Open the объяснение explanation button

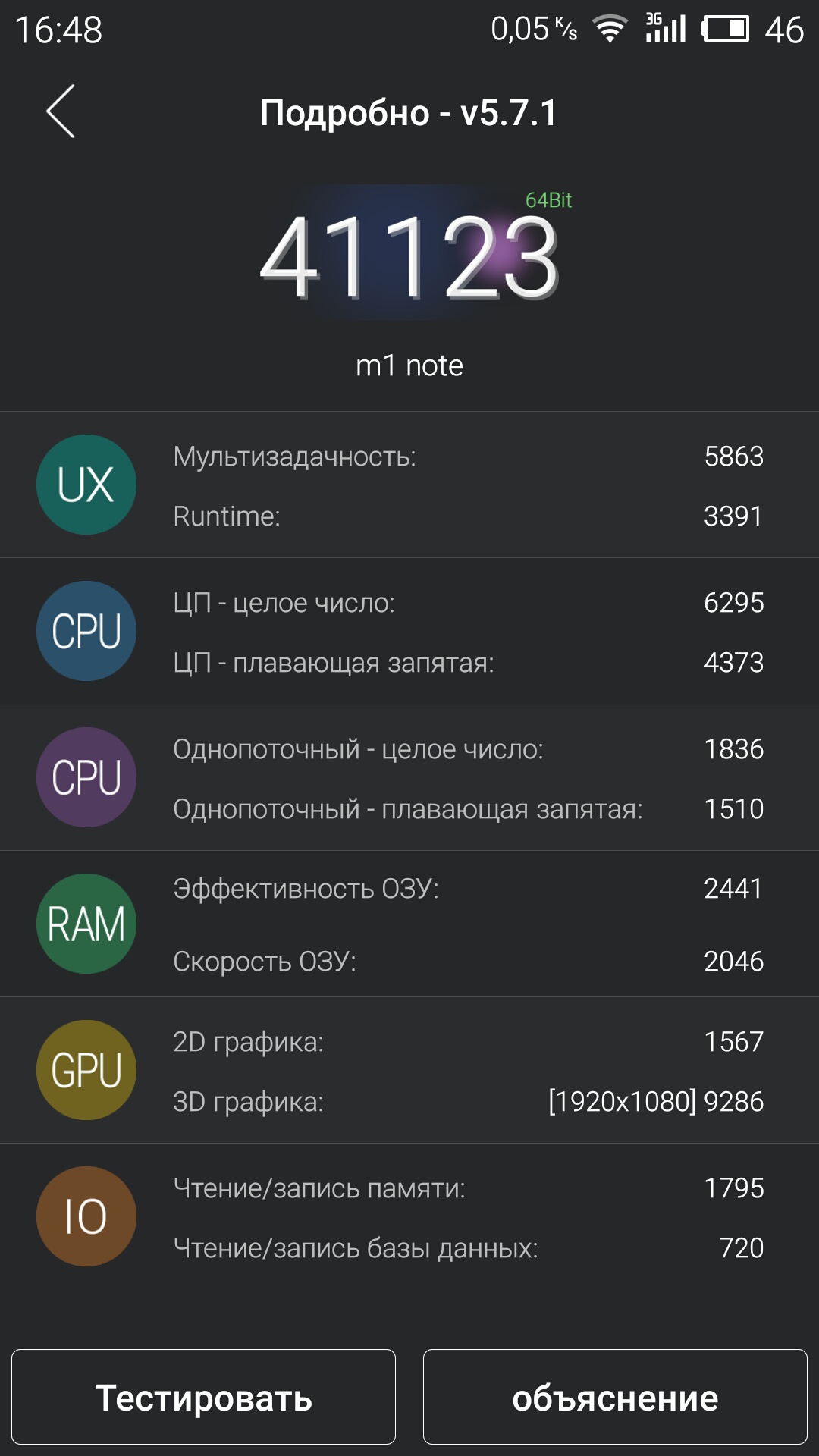tap(615, 1397)
